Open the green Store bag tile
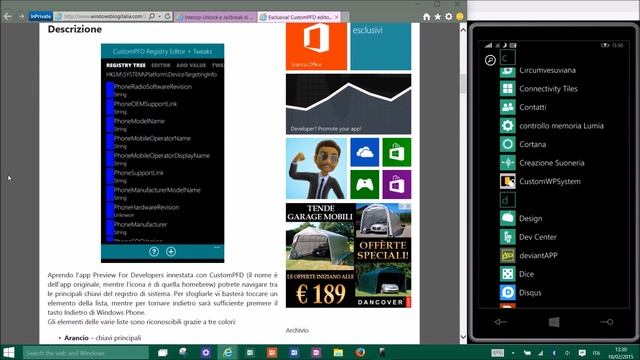This screenshot has width=640, height=360. tap(397, 152)
